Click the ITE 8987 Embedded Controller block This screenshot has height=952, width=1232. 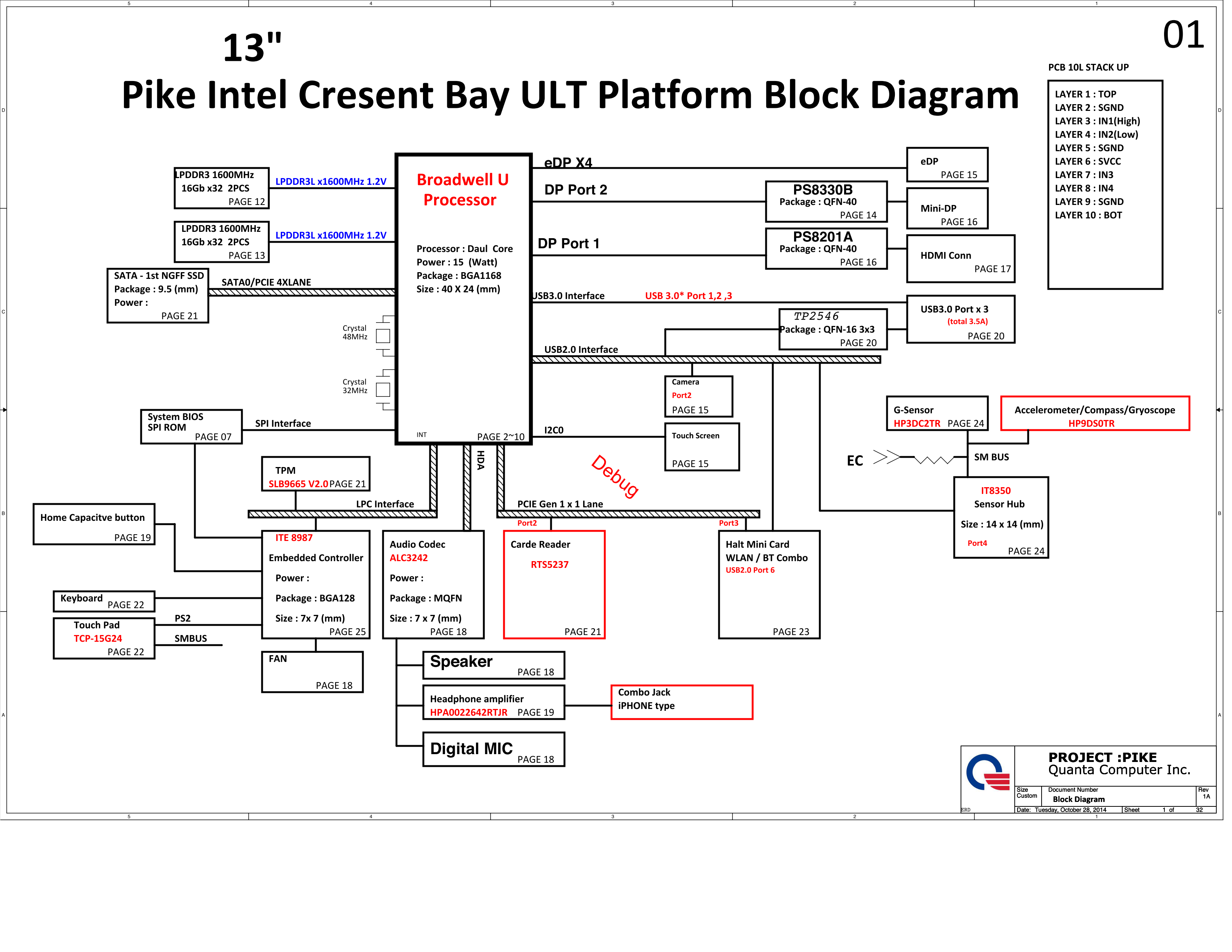(x=315, y=584)
